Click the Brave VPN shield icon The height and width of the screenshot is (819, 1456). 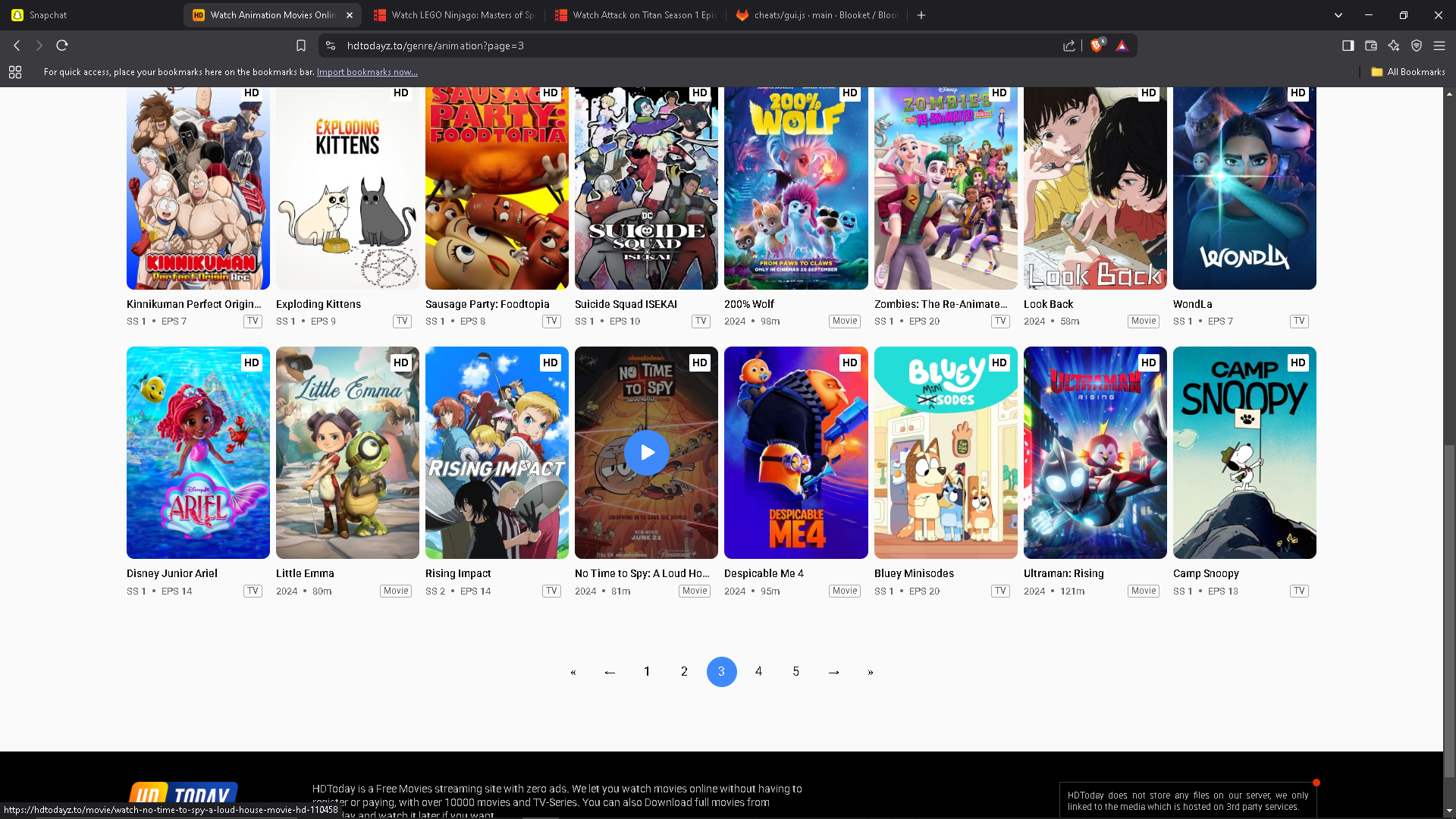(x=1416, y=45)
